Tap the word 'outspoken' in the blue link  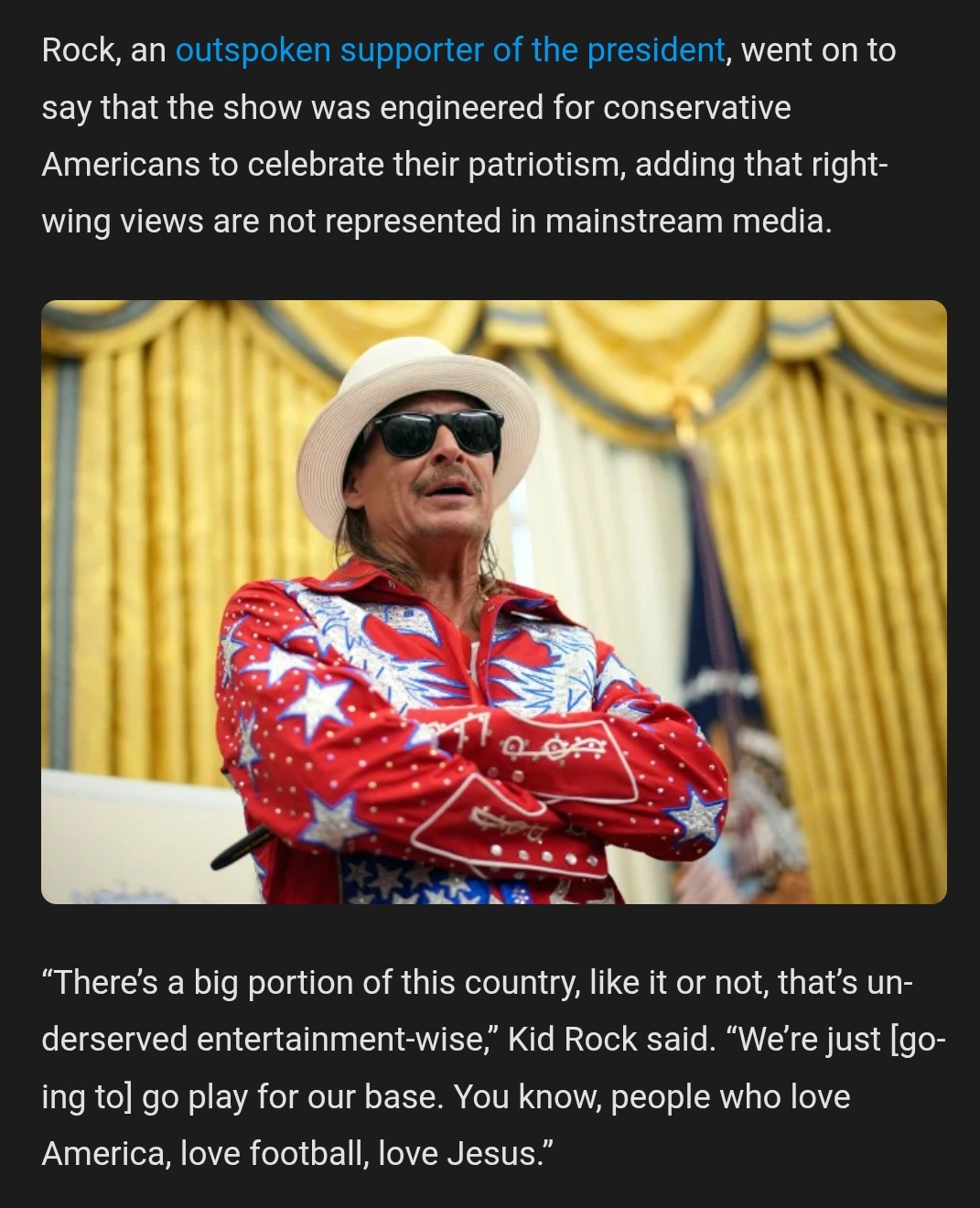coord(253,50)
